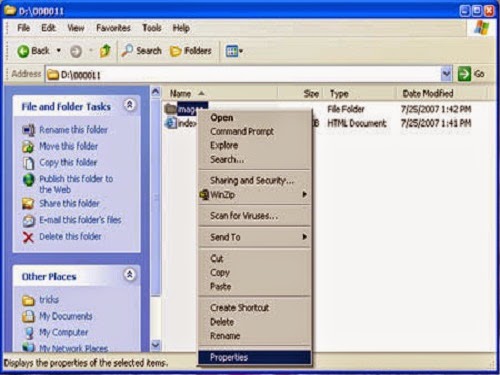Click the Move this folder icon

coord(28,146)
